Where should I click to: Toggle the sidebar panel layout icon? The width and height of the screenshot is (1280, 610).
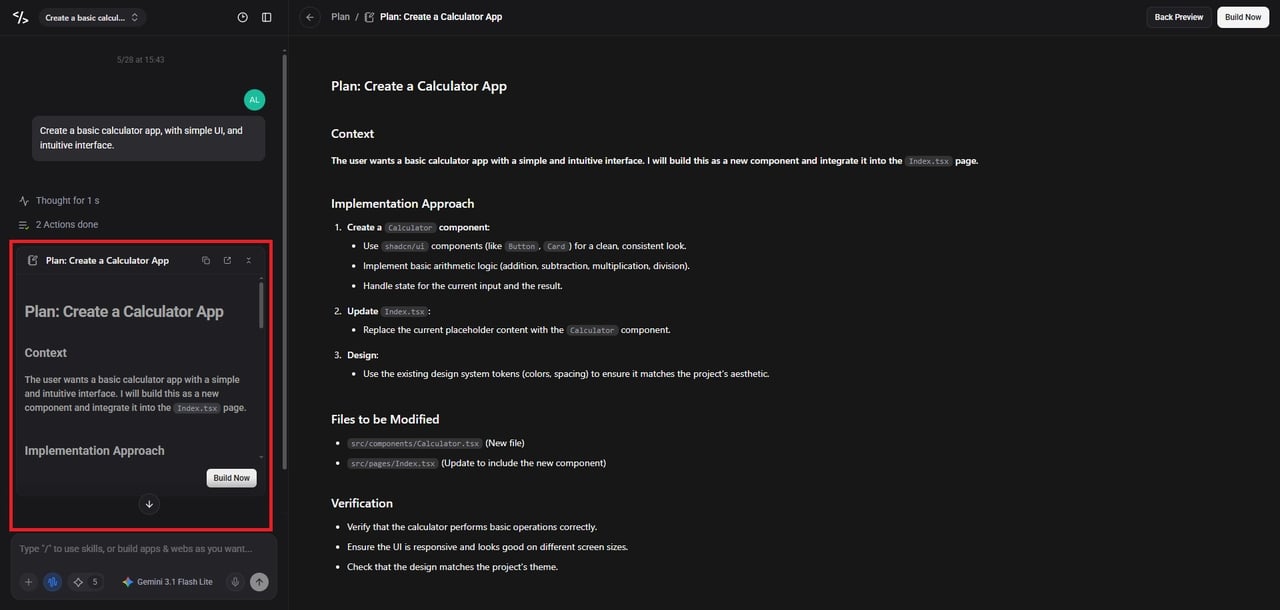(x=266, y=17)
